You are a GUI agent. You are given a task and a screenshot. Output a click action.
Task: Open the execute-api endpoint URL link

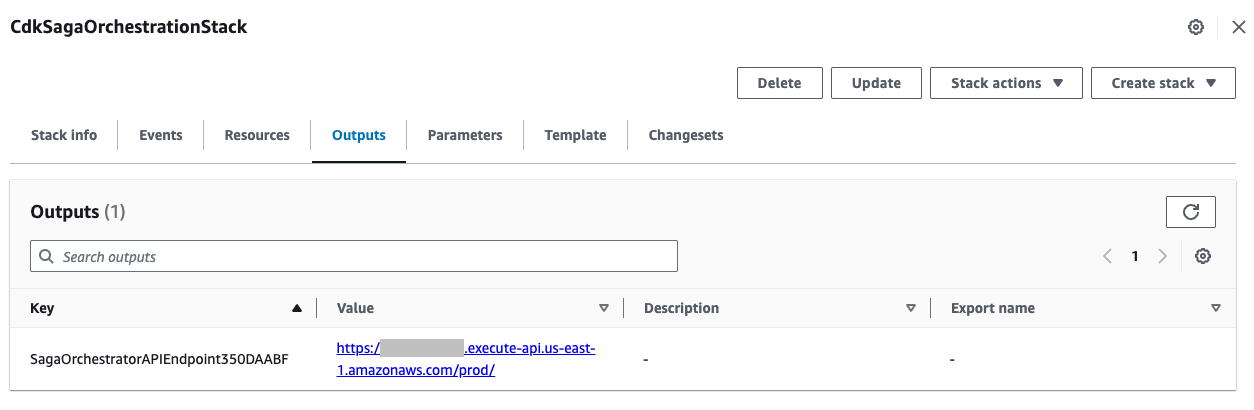[x=466, y=359]
